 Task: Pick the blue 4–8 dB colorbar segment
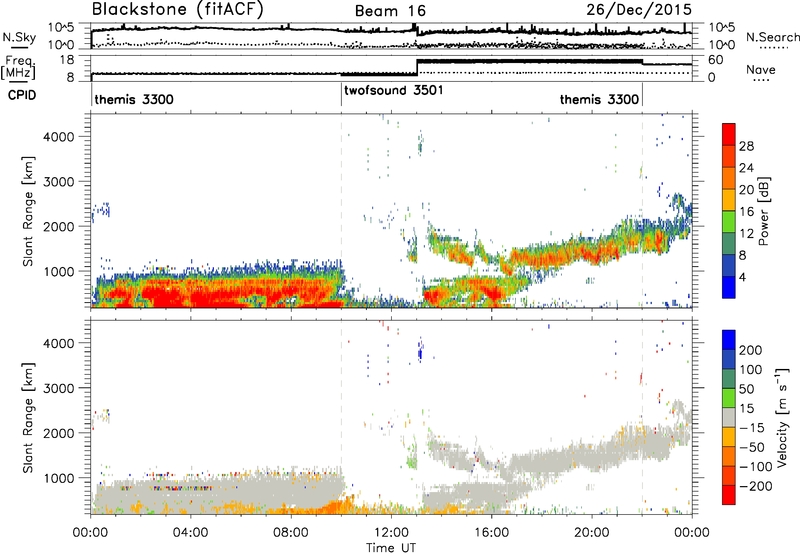[x=729, y=265]
